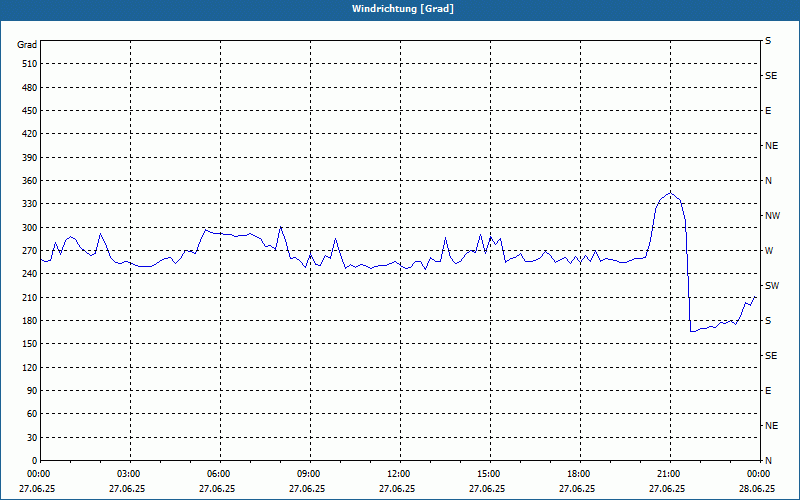The height and width of the screenshot is (500, 800).
Task: Click the N compass label level with 360
Action: point(768,181)
